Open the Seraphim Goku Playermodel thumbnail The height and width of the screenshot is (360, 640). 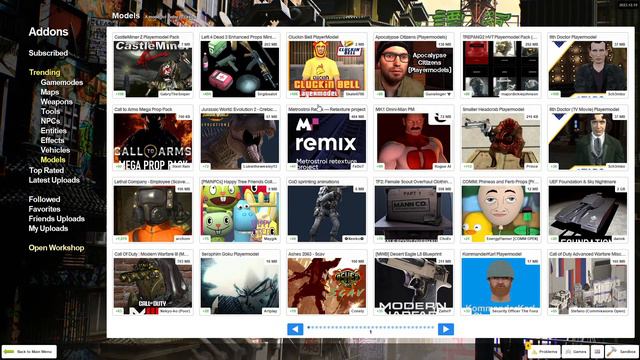click(x=240, y=286)
